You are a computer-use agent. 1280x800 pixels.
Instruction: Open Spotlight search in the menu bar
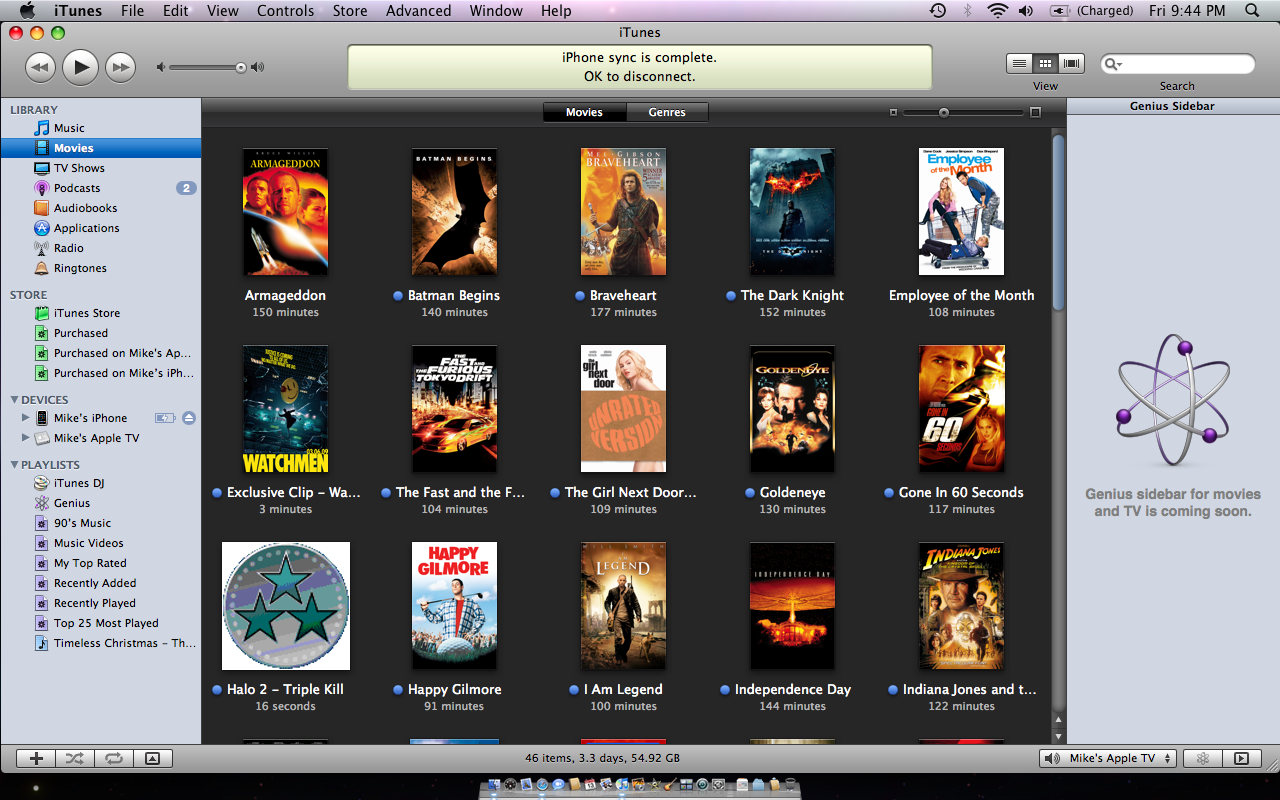point(1252,11)
